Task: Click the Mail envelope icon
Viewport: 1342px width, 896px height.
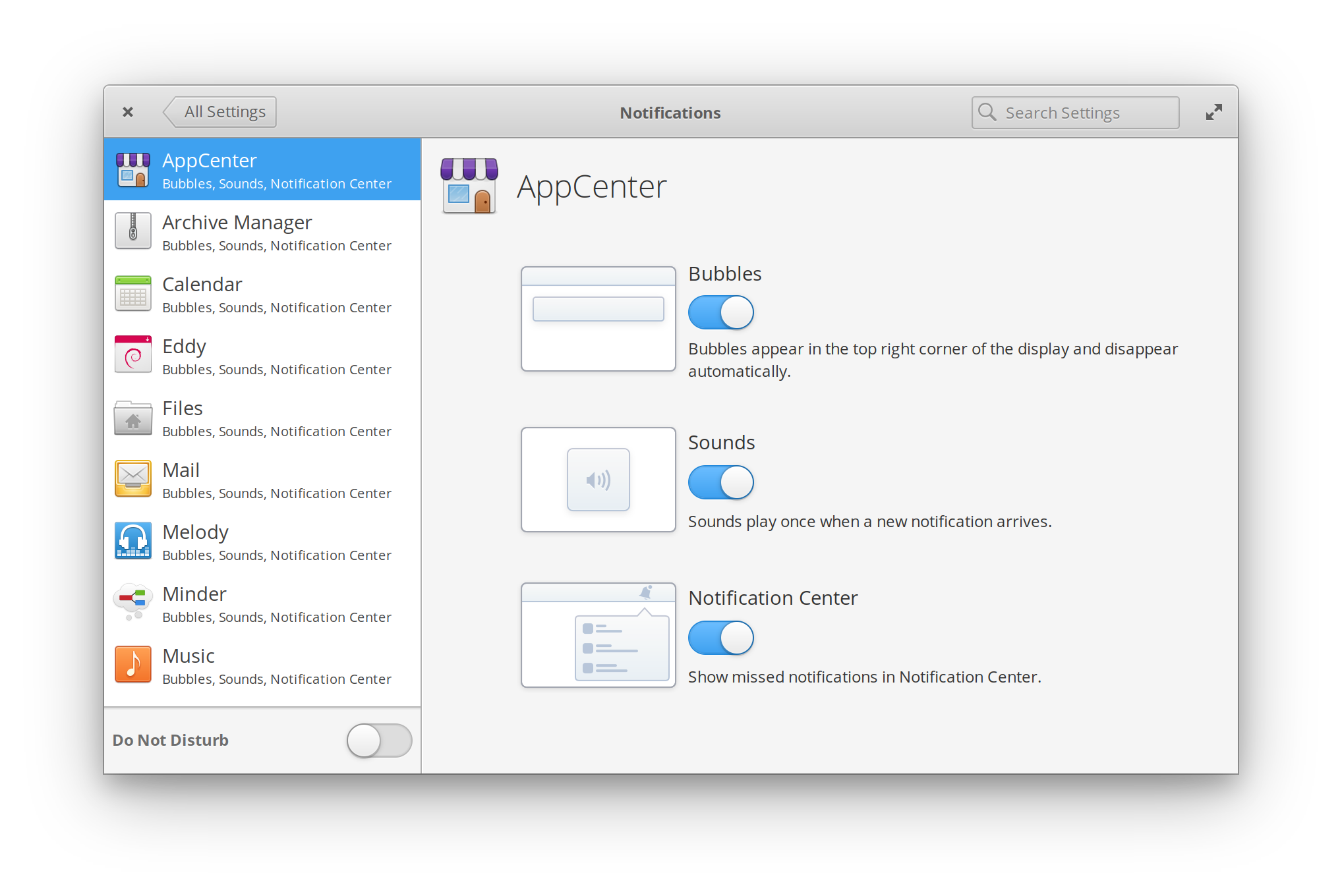Action: [x=133, y=478]
